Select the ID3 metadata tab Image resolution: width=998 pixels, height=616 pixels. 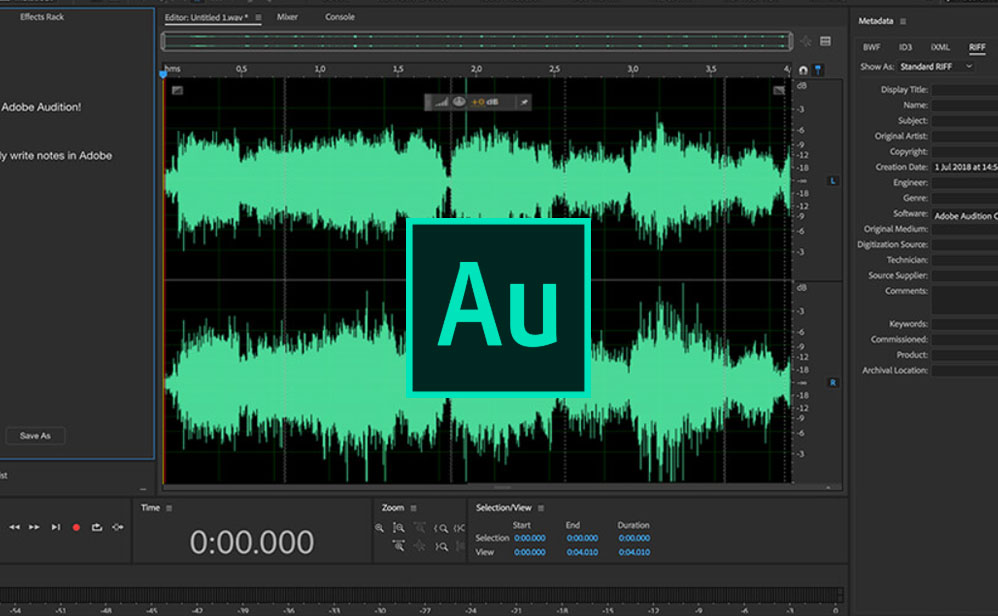click(905, 47)
